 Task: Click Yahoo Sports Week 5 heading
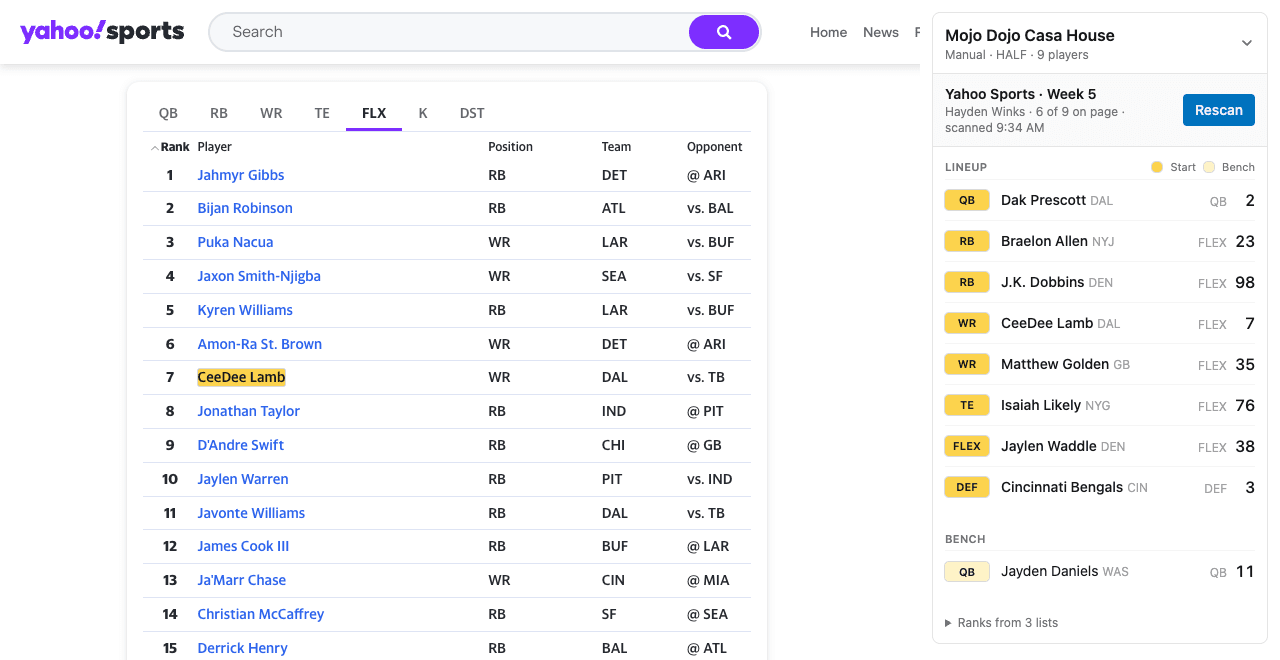point(1020,94)
